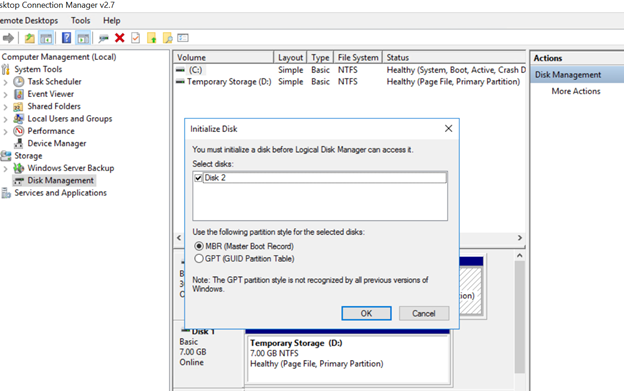Click the Services and Applications icon
624x391 pixels.
[6, 193]
